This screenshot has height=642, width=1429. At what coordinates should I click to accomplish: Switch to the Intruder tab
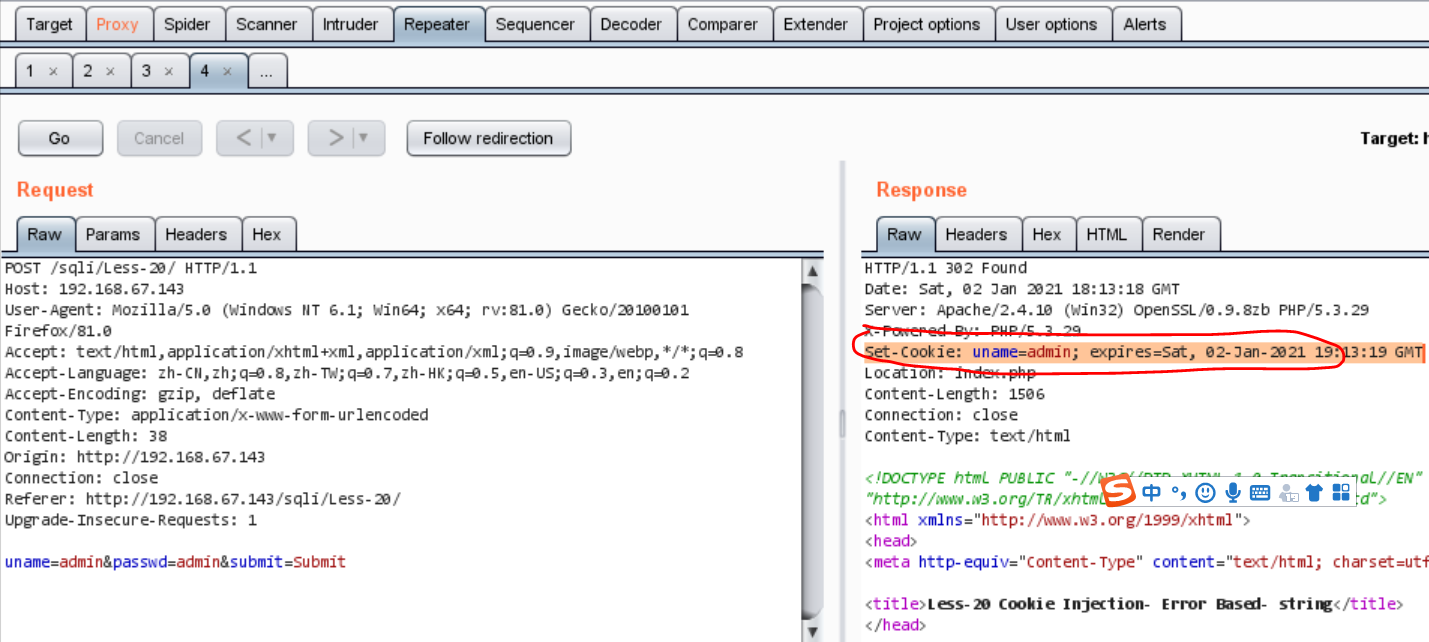pos(352,22)
